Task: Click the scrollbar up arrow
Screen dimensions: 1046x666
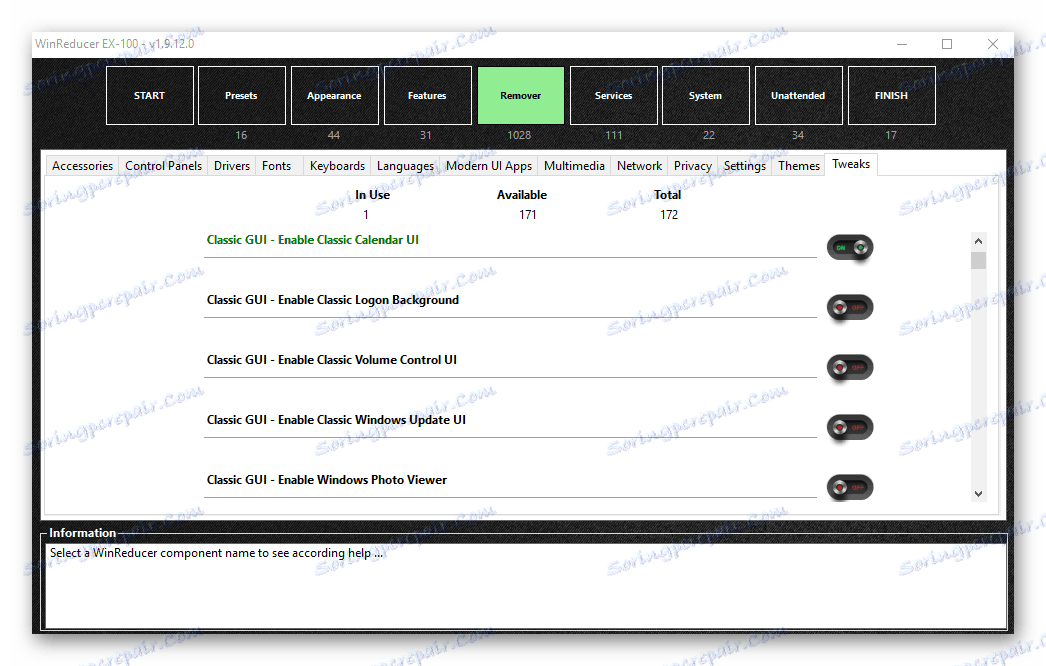Action: point(978,241)
